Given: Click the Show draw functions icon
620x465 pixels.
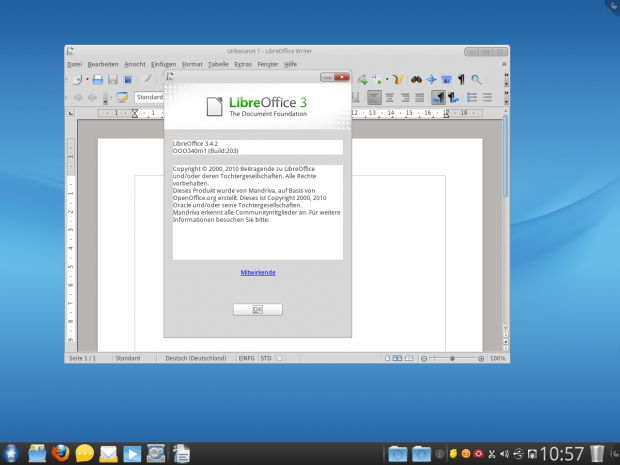Looking at the screenshot, I should [398, 79].
